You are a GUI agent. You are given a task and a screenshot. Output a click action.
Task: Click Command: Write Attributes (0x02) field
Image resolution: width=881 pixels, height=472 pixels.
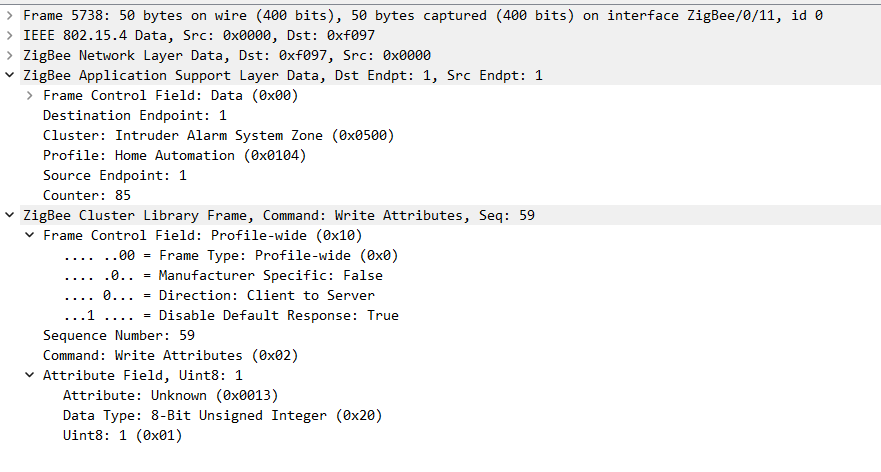[162, 355]
